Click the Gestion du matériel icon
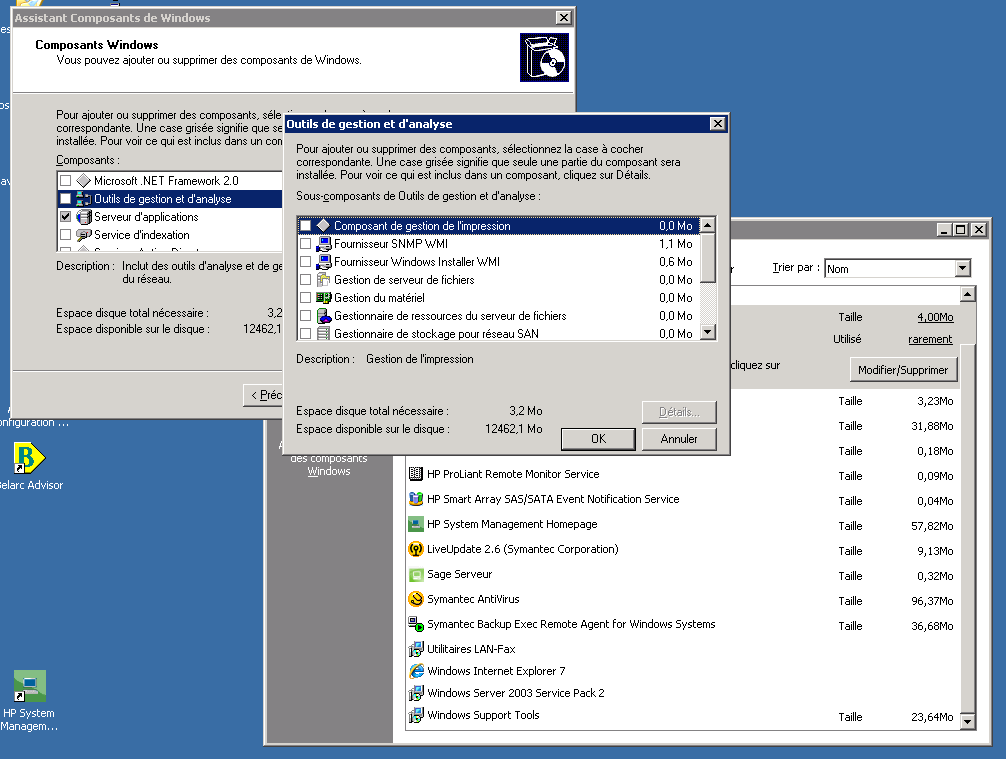Screen dimensions: 1006x759 pyautogui.click(x=323, y=298)
